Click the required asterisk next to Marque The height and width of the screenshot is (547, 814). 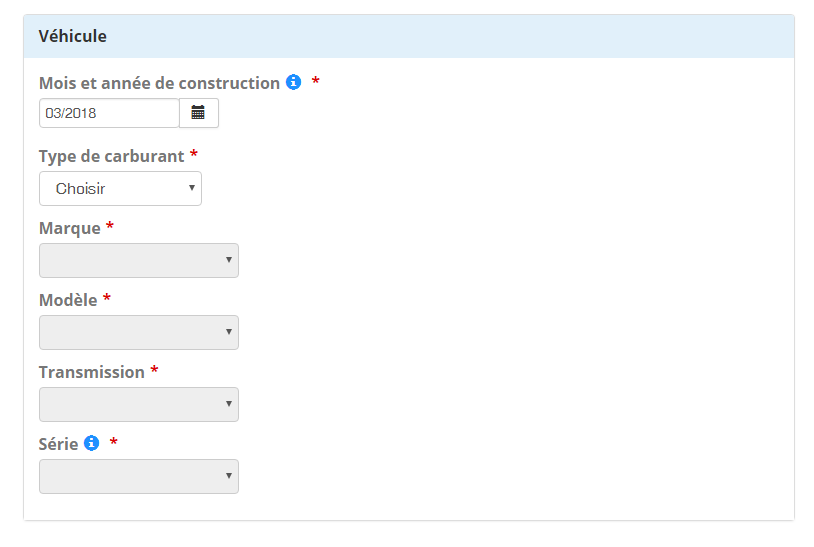pos(110,227)
